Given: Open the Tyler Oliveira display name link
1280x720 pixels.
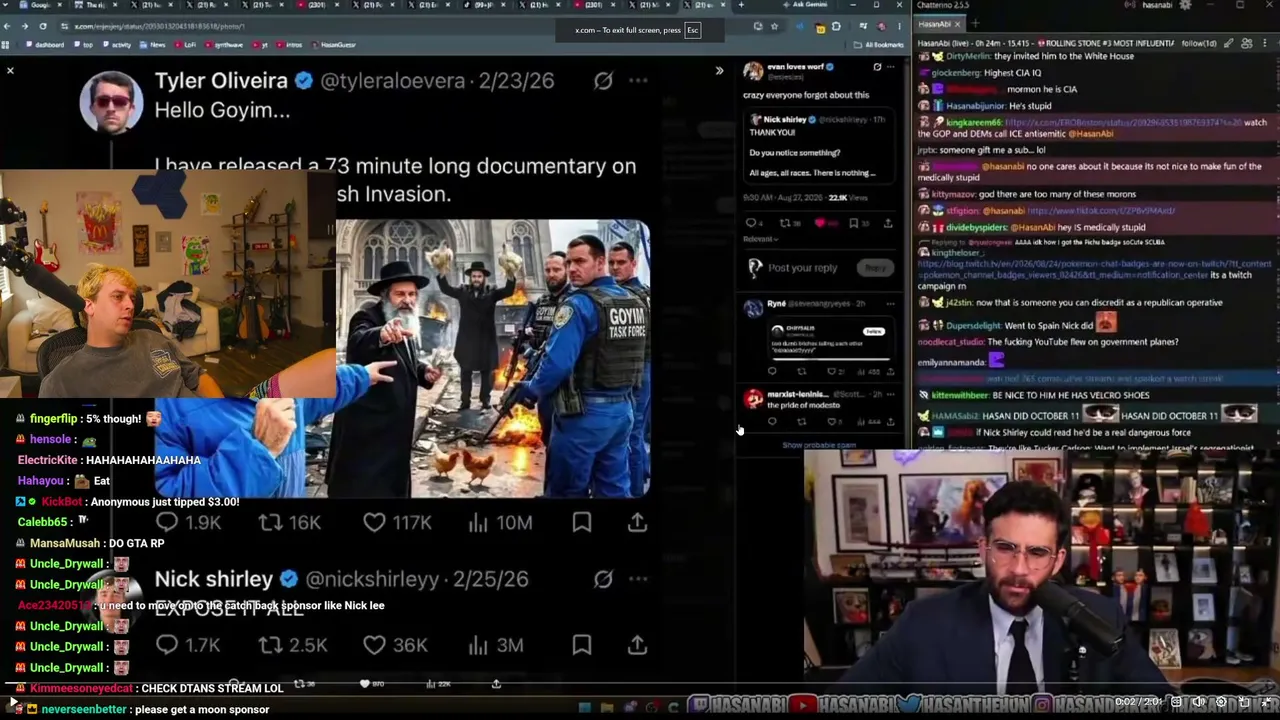Looking at the screenshot, I should point(221,81).
